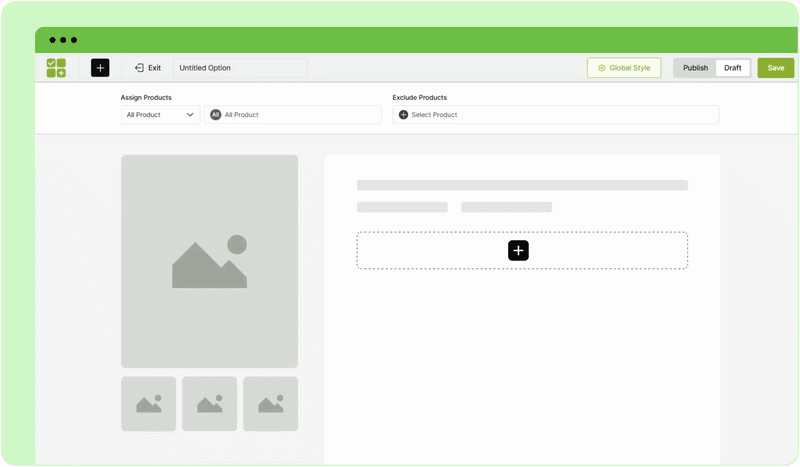Viewport: 800px width, 467px height.
Task: Switch status to Publish
Action: tap(695, 68)
